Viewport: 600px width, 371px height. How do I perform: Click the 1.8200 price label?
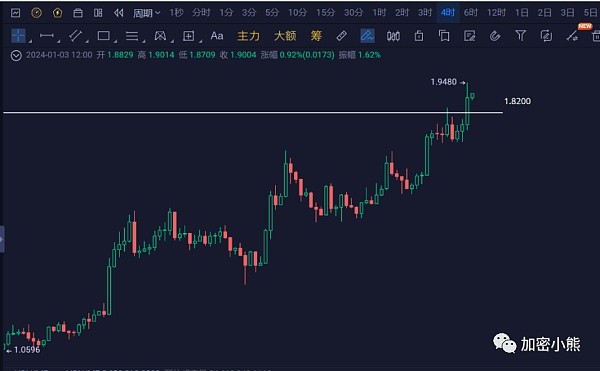click(517, 101)
